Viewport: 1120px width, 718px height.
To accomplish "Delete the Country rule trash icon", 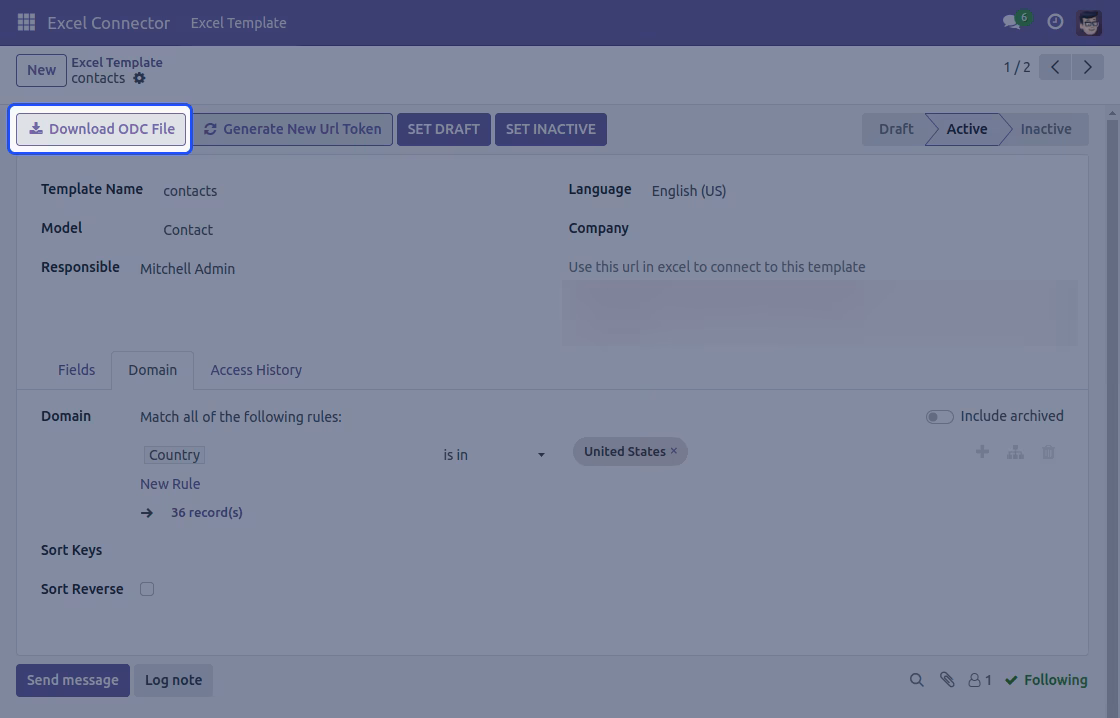I will point(1048,452).
